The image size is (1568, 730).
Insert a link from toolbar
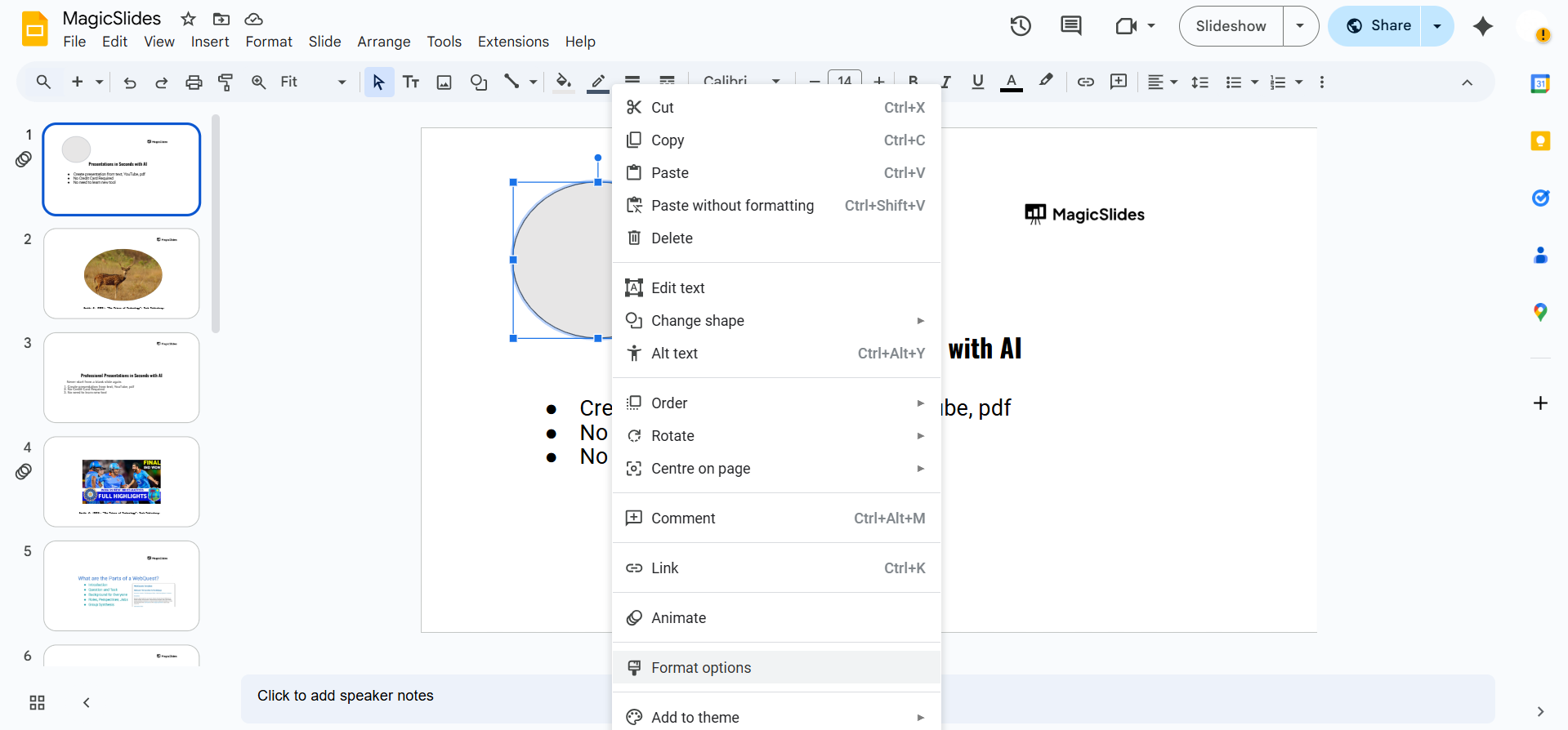tap(1086, 82)
